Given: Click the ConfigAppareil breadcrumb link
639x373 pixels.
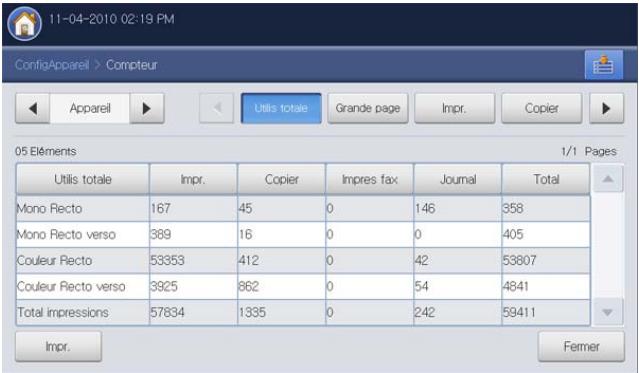Looking at the screenshot, I should point(52,65).
